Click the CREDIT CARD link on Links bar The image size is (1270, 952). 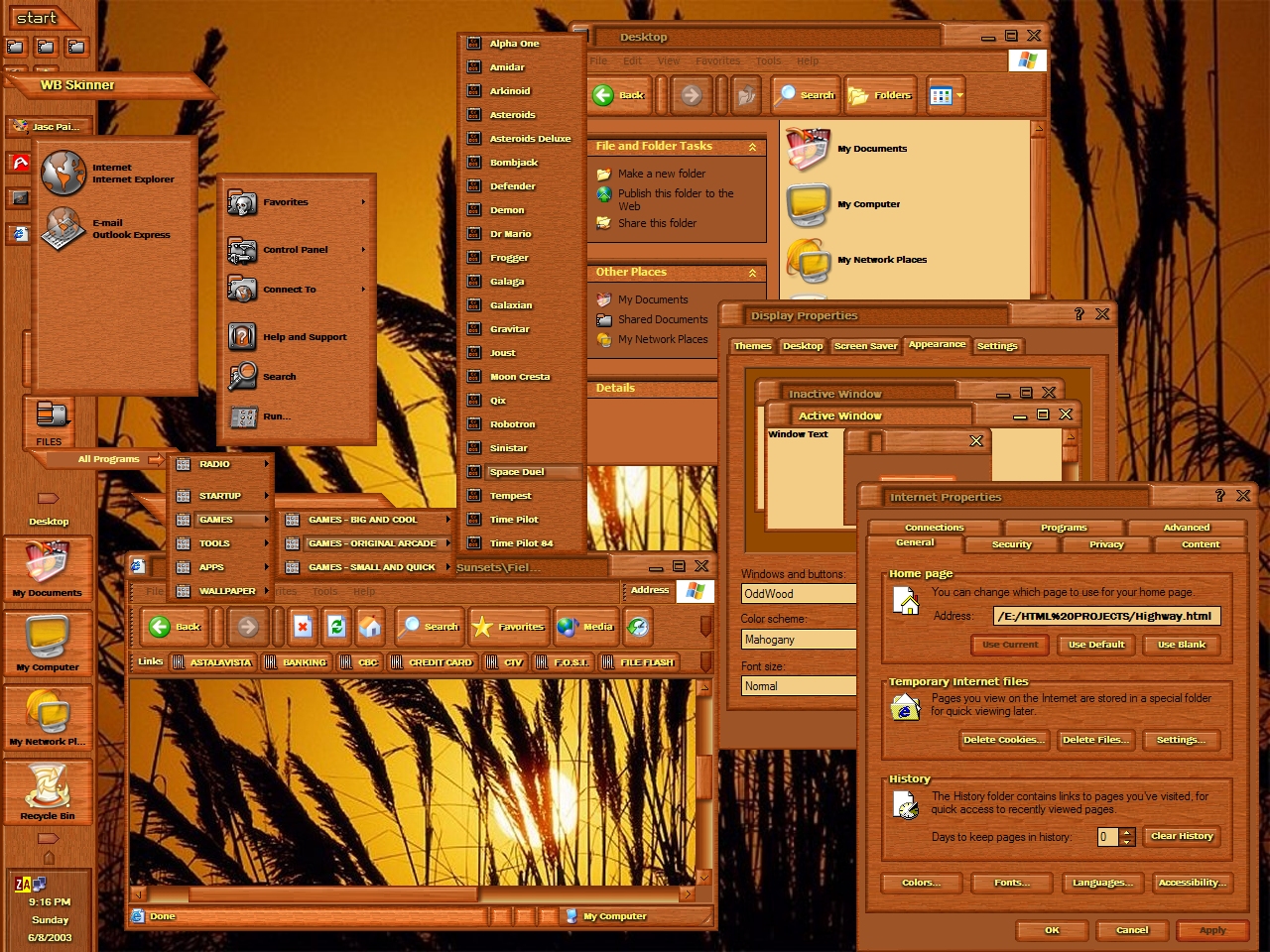[432, 662]
